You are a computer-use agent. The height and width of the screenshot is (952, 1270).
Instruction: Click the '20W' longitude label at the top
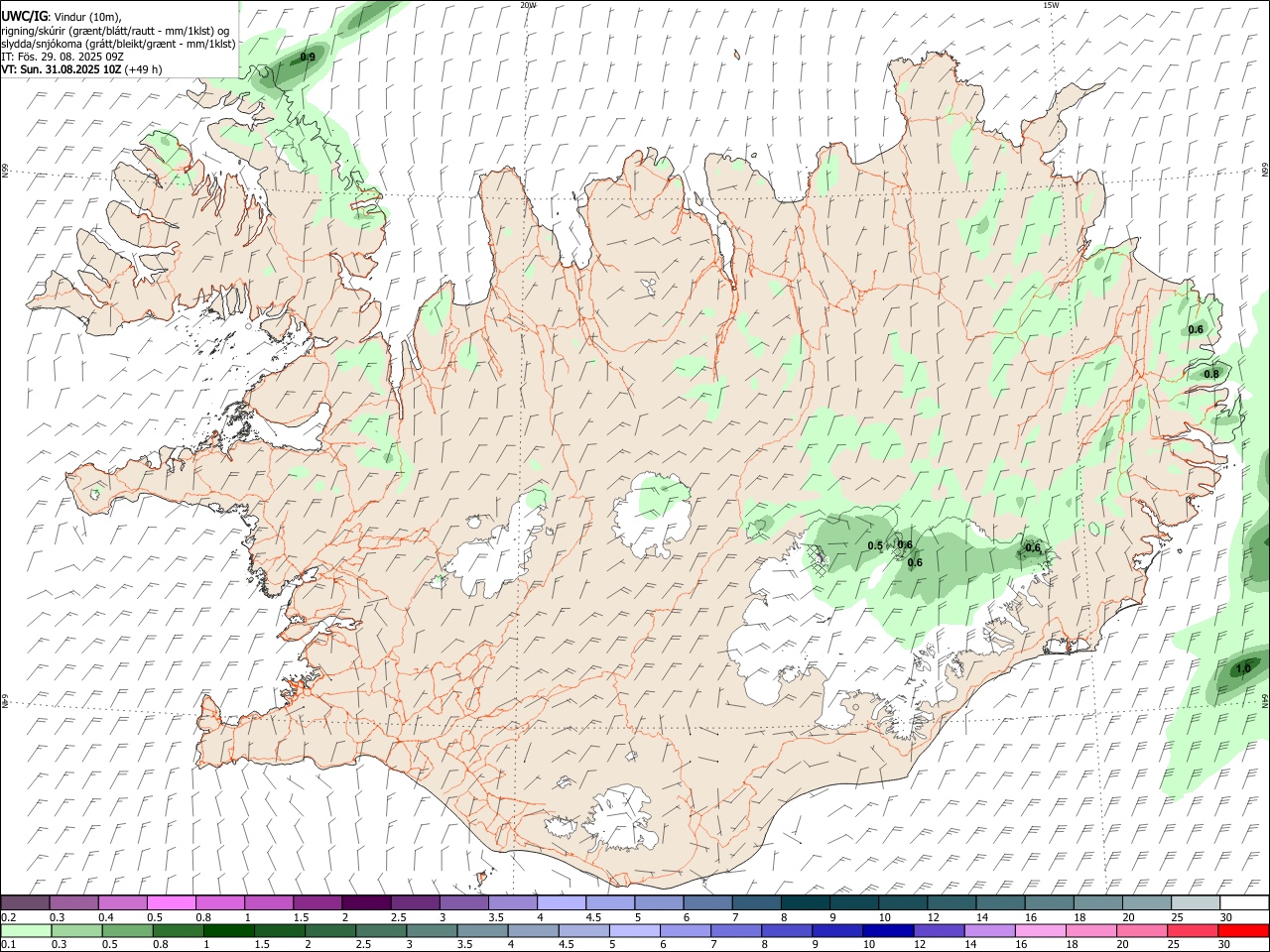point(528,5)
